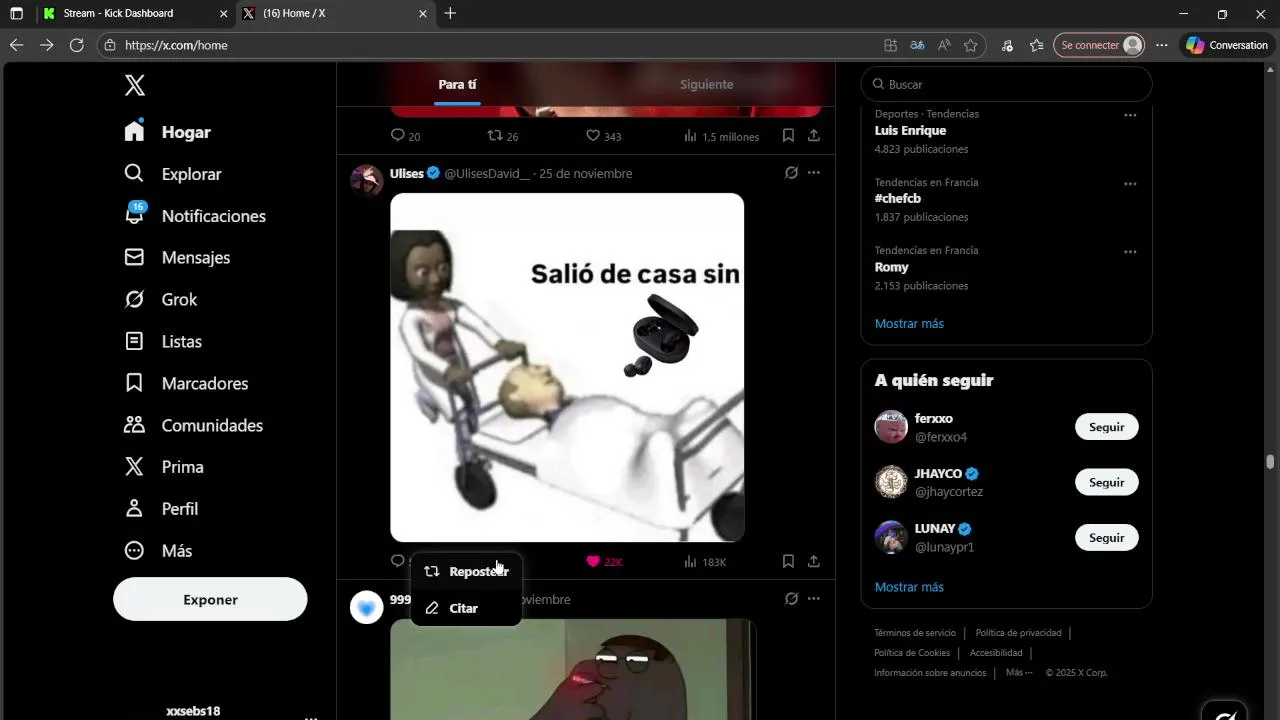The height and width of the screenshot is (720, 1280).
Task: Open more options on Ulises post
Action: pyautogui.click(x=814, y=173)
